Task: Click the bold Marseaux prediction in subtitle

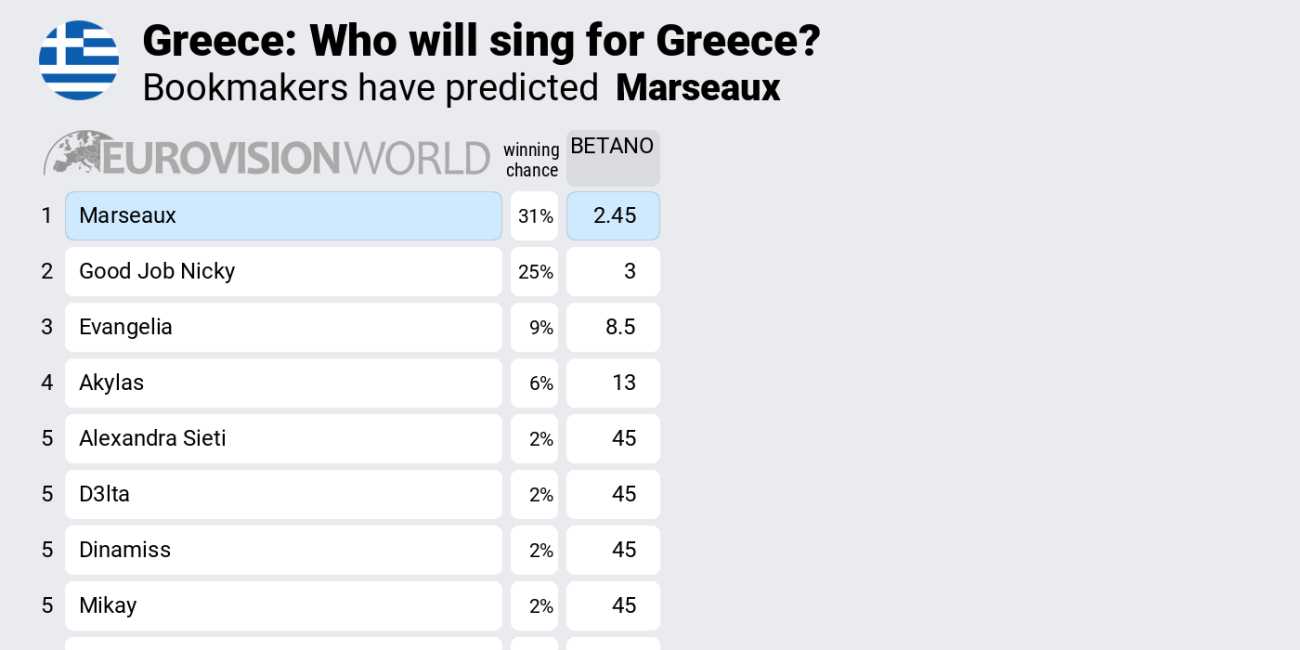Action: tap(698, 88)
